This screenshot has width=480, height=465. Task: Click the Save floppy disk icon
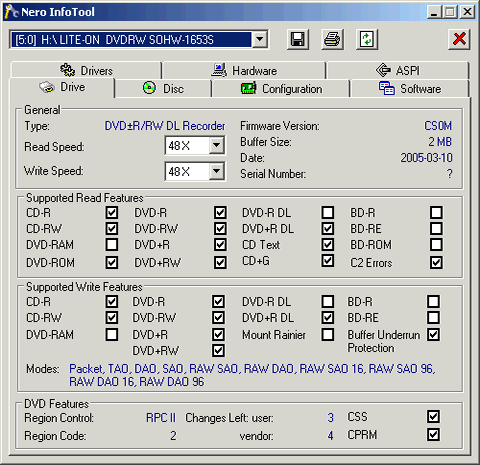coord(298,40)
